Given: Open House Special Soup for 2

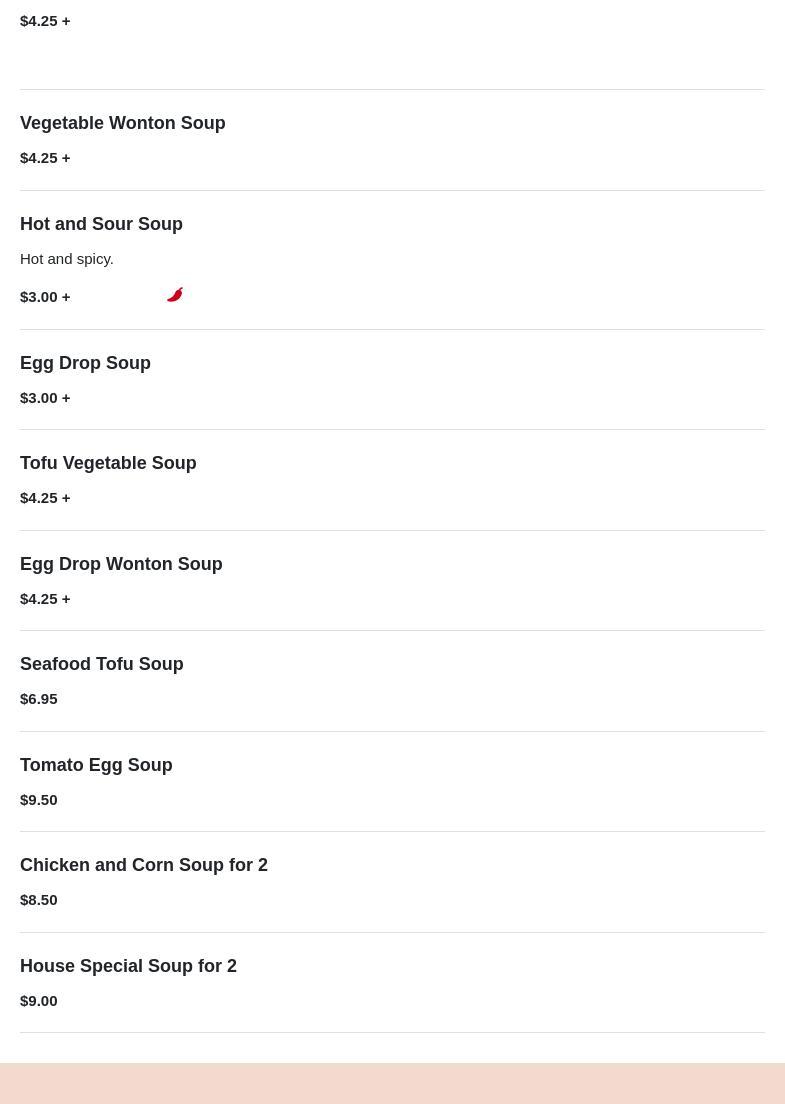Looking at the screenshot, I should point(128,966).
